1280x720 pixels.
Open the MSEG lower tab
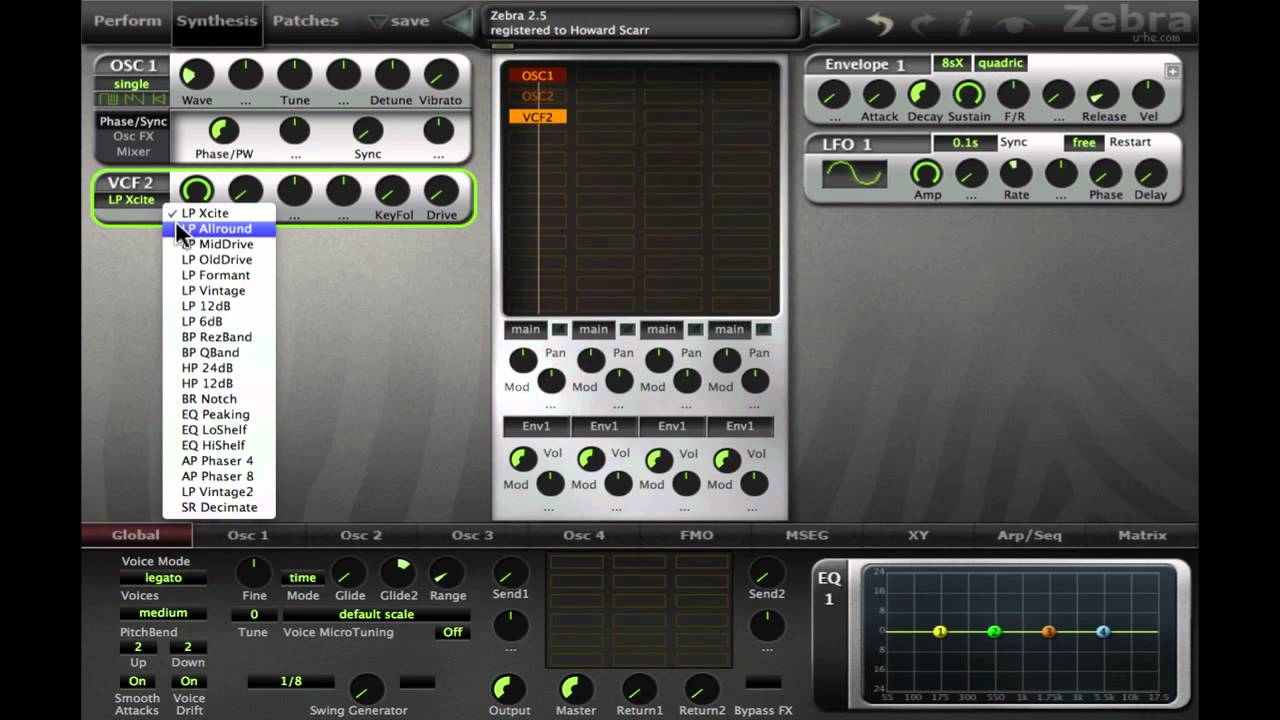[x=806, y=535]
